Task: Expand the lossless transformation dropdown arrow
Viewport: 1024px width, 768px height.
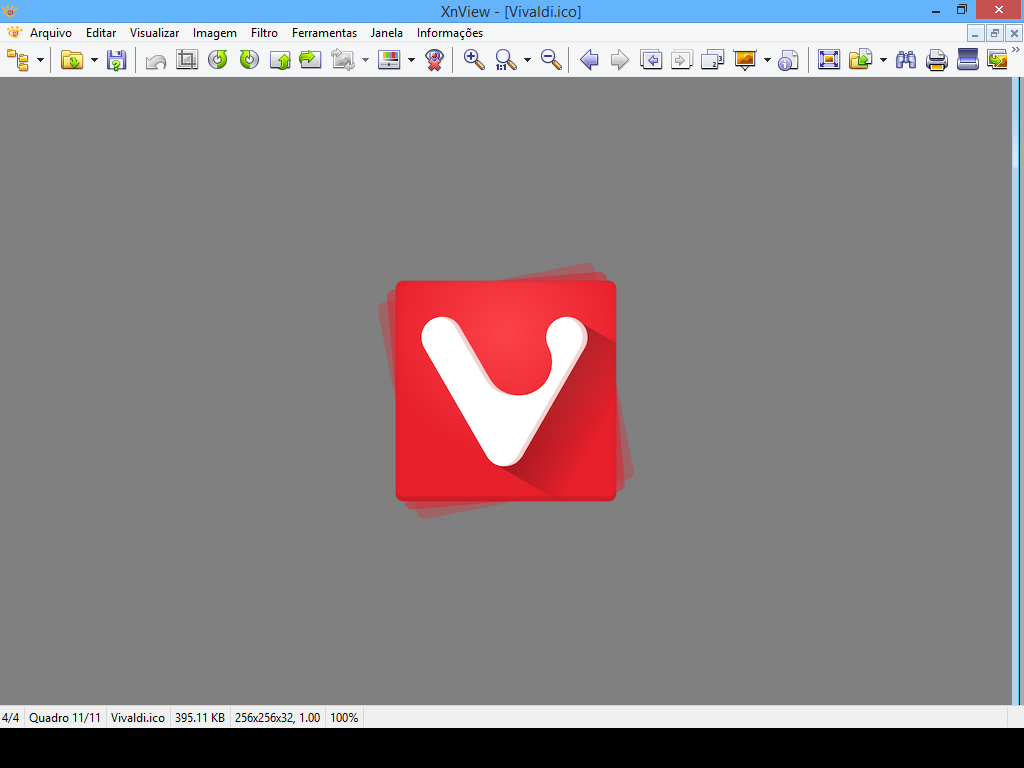Action: tap(365, 60)
